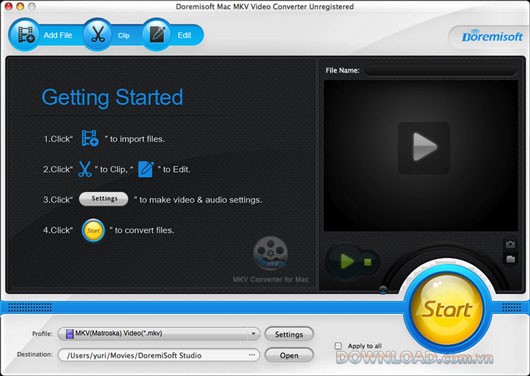Click the Profile dropdown arrow

253,334
